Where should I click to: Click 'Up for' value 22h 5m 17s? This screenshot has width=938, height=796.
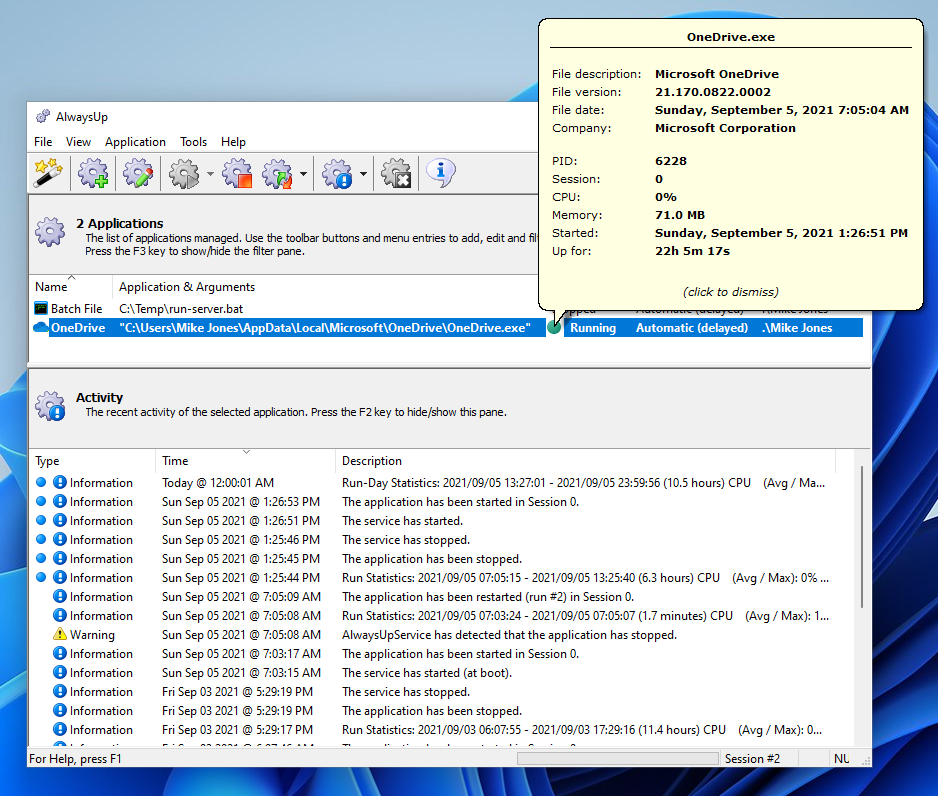tap(692, 251)
